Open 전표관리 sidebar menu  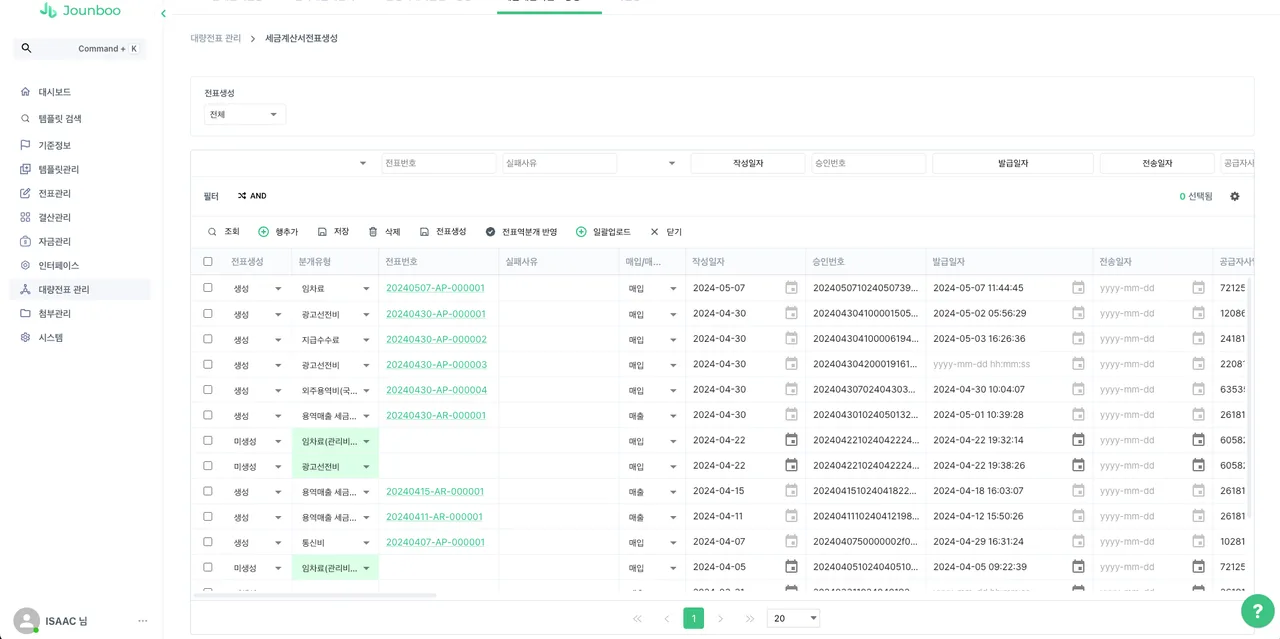(x=54, y=194)
